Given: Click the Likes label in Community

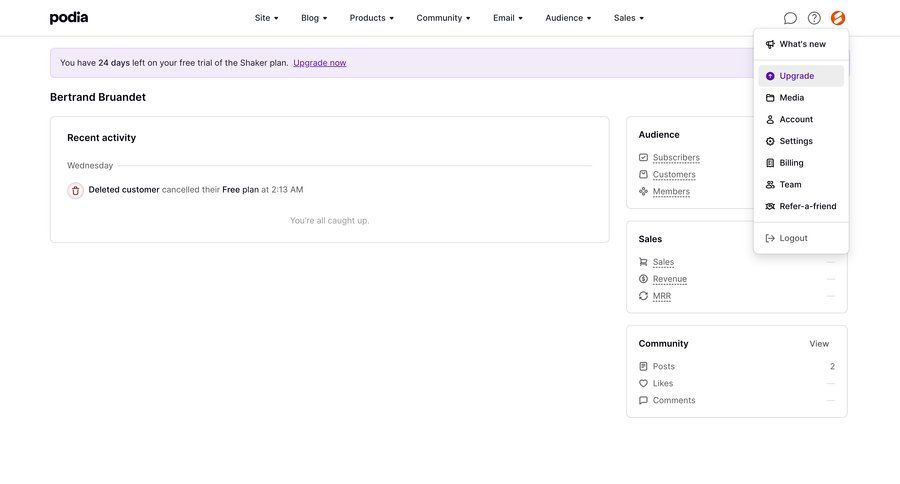Looking at the screenshot, I should [662, 384].
